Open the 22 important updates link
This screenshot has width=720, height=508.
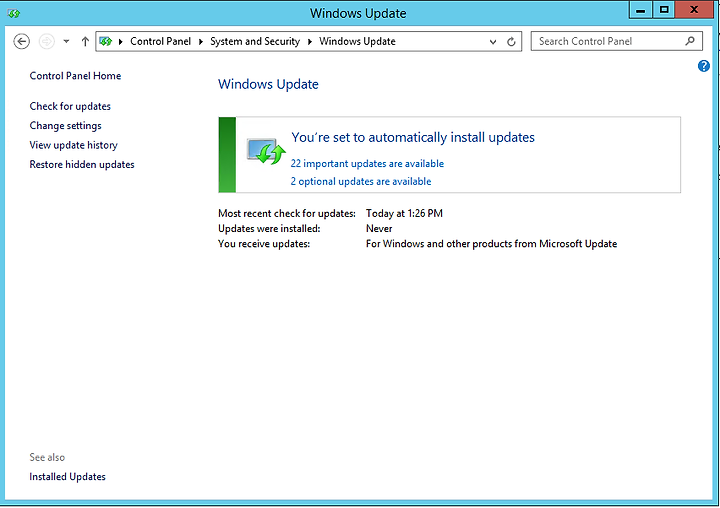pos(367,164)
